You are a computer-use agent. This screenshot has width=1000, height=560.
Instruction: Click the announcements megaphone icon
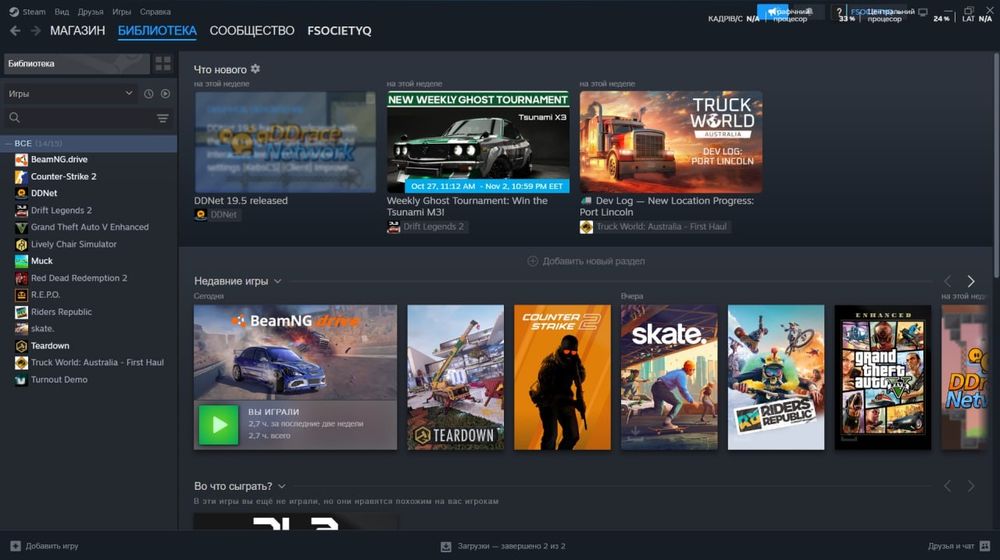pos(772,11)
